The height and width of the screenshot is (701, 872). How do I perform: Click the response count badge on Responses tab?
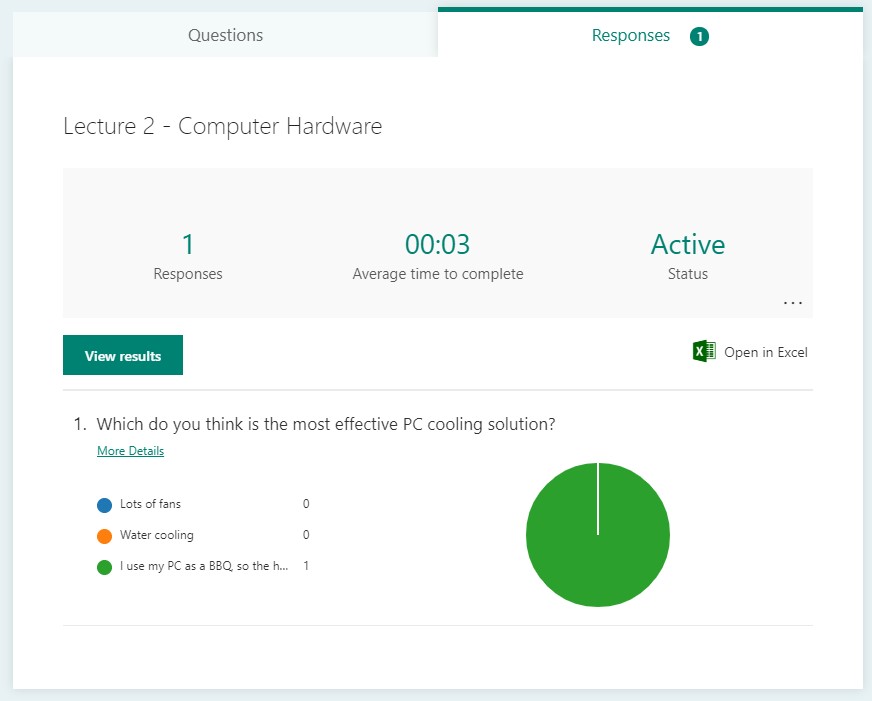point(699,36)
